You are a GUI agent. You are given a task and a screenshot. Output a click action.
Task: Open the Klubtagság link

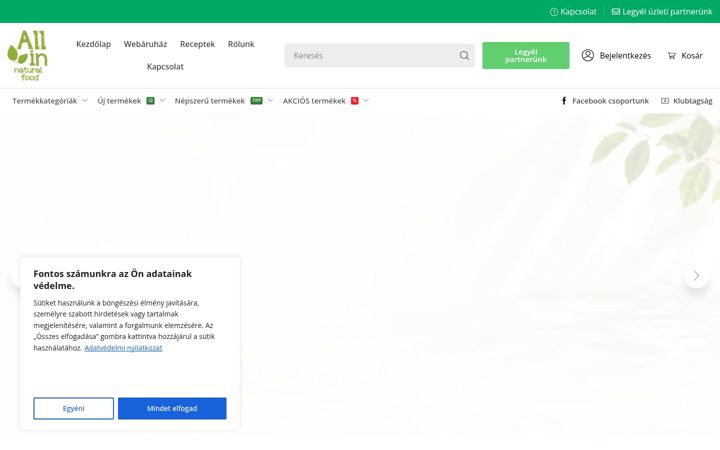pos(692,101)
